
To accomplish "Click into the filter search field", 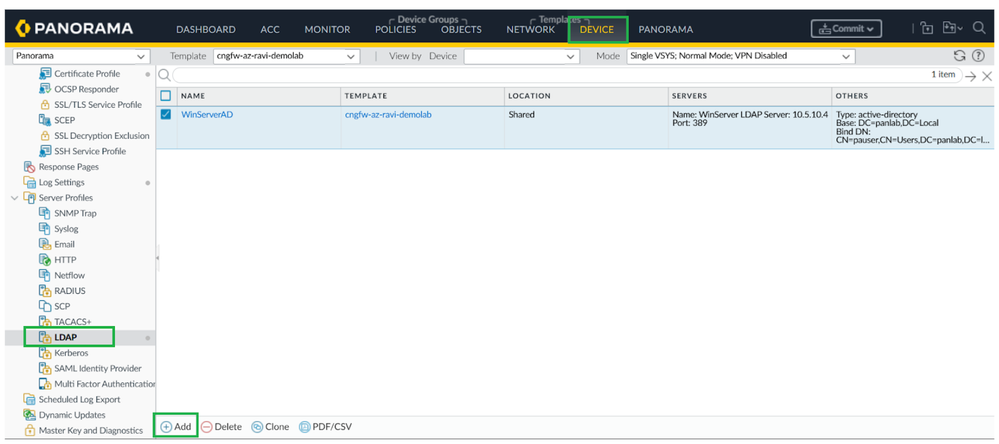I will (x=550, y=76).
